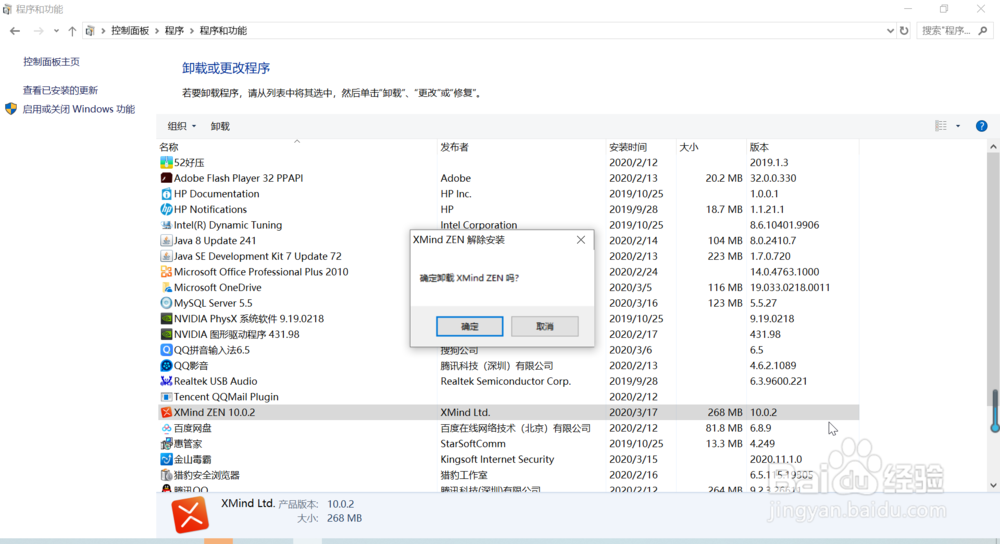Image resolution: width=1000 pixels, height=544 pixels.
Task: Click the Microsoft Office Professional Plus icon
Action: (166, 272)
